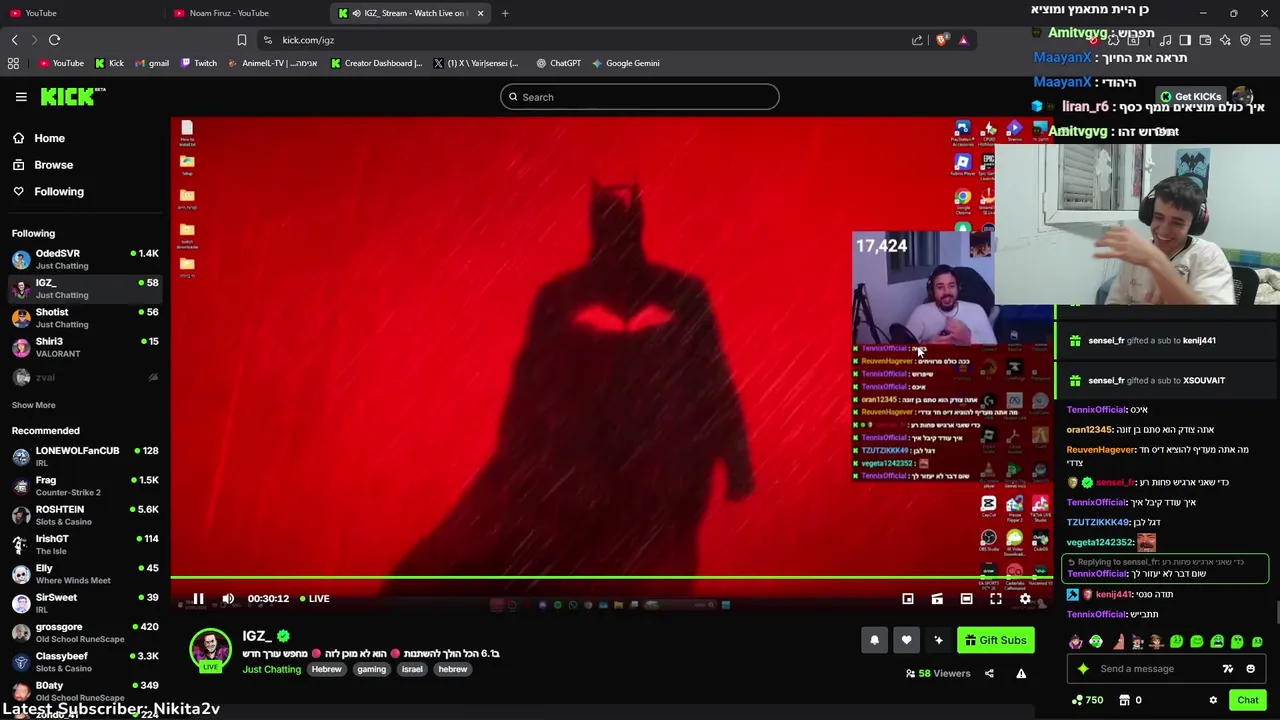Bookmark this page icon
Image resolution: width=1280 pixels, height=720 pixels.
pyautogui.click(x=241, y=40)
